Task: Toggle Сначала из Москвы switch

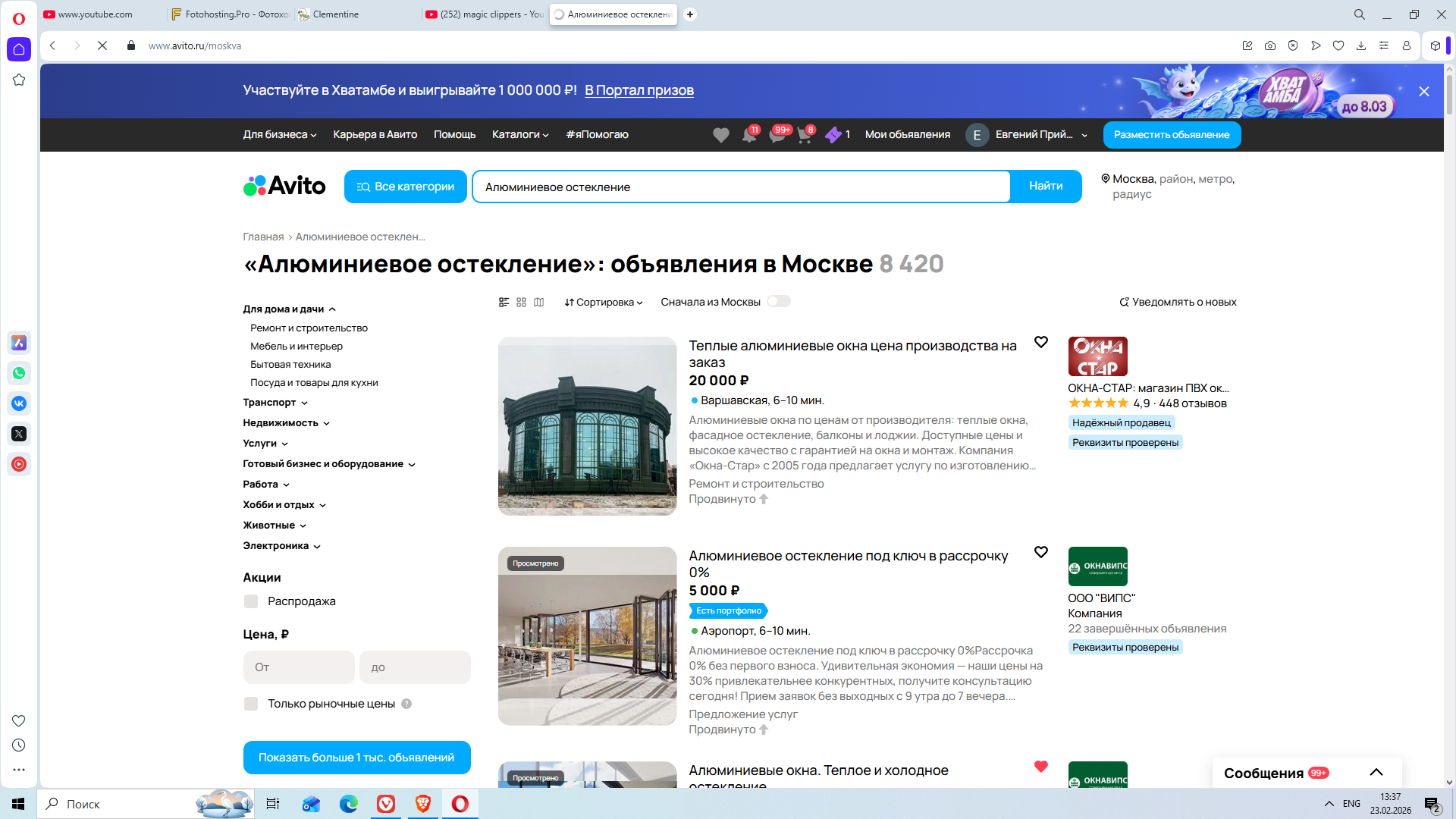Action: click(x=778, y=301)
